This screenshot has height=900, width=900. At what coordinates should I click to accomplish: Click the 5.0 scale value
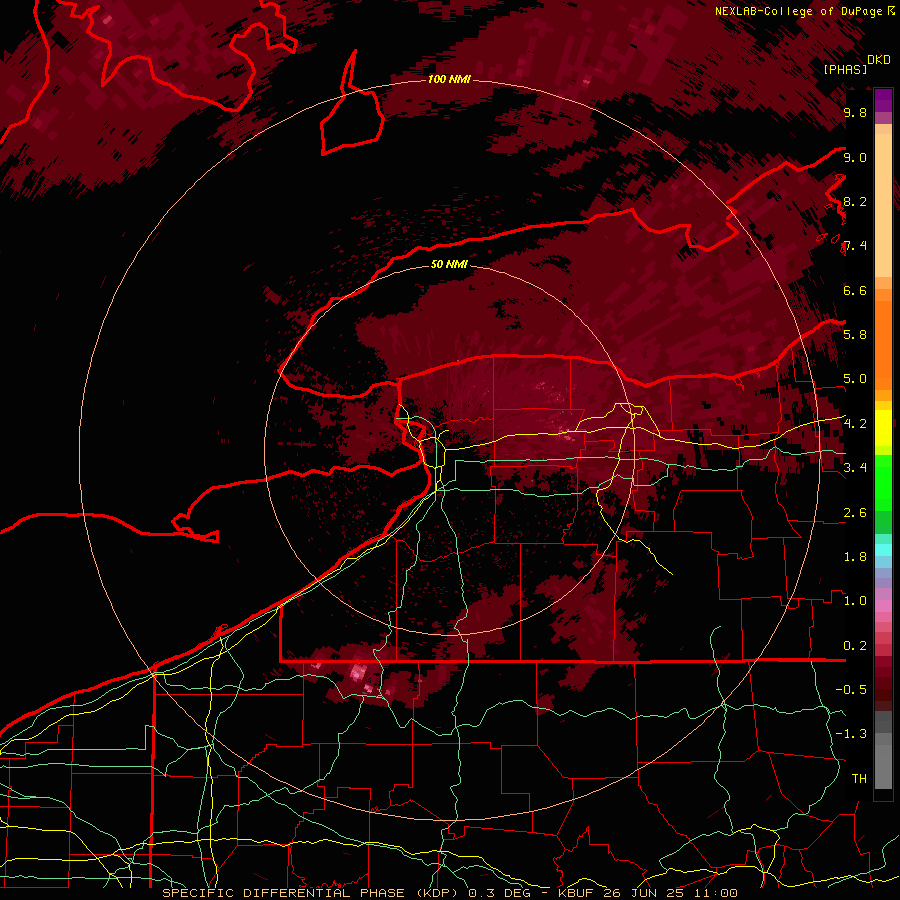pos(855,379)
